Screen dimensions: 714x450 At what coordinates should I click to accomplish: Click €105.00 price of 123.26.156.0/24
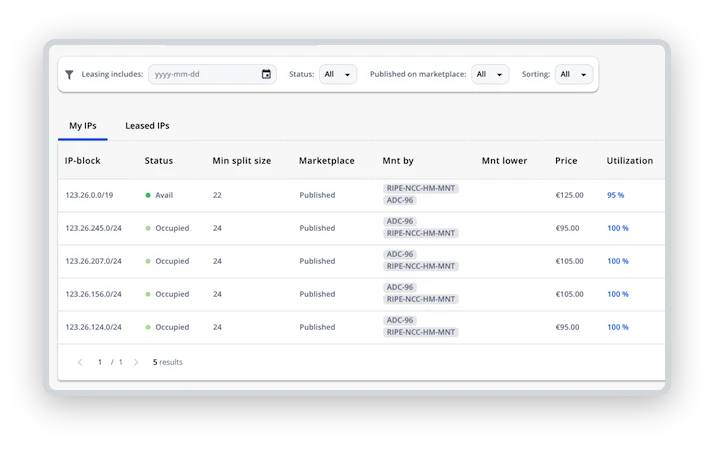tap(569, 294)
